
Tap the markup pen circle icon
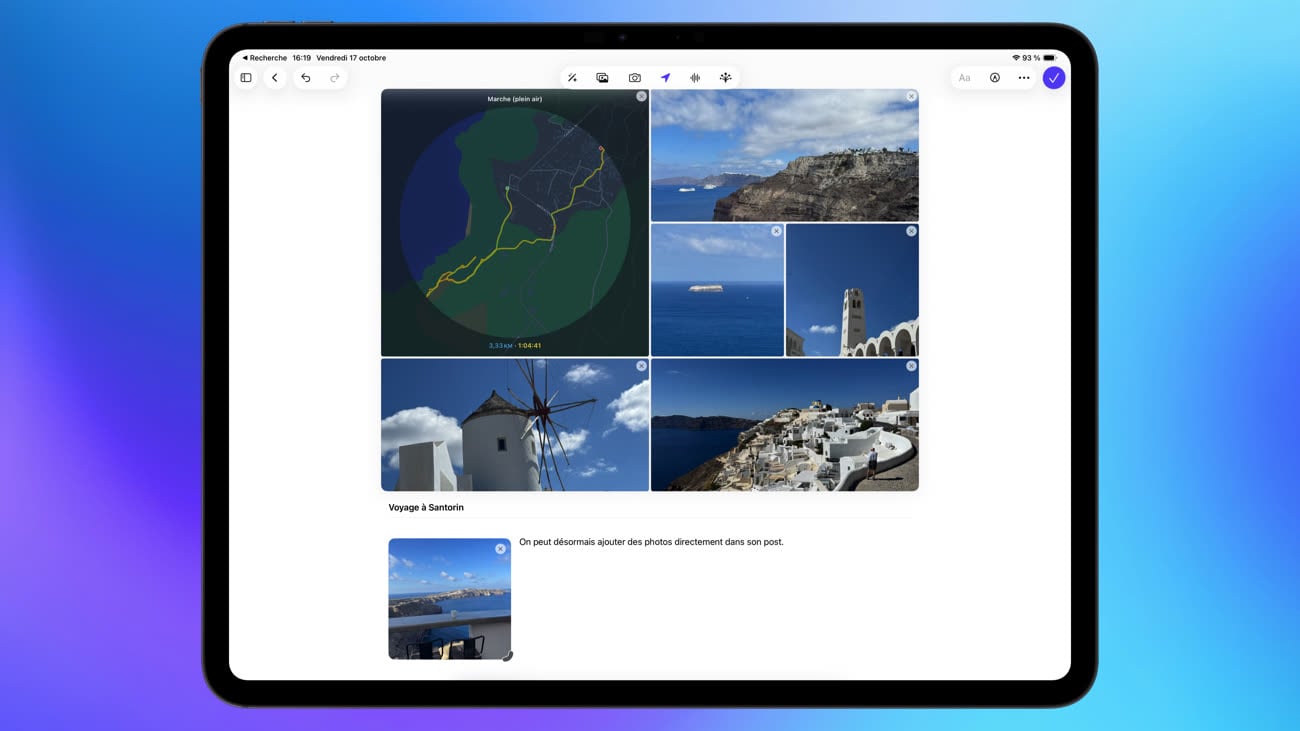995,78
